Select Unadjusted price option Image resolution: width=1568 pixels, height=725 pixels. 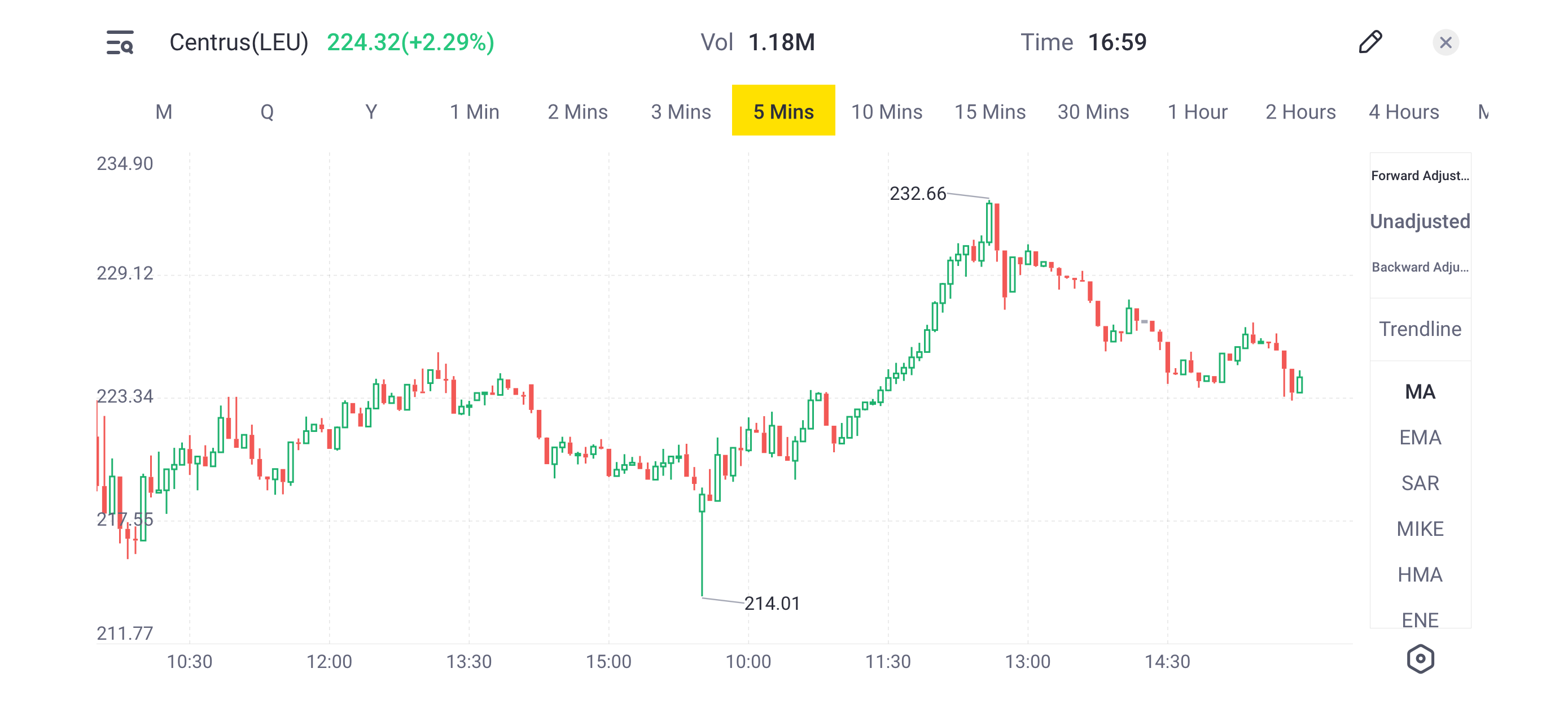click(x=1420, y=221)
